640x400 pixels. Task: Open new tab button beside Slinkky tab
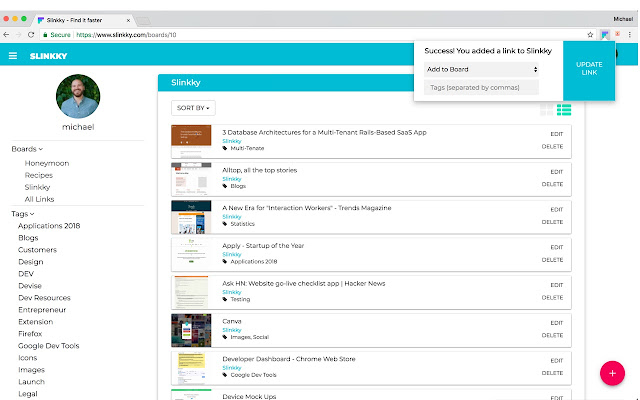[143, 20]
